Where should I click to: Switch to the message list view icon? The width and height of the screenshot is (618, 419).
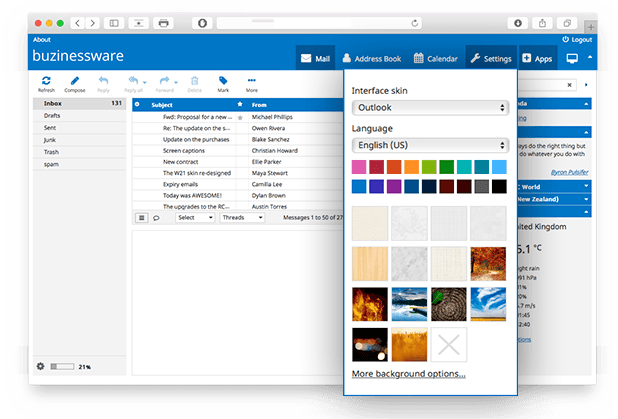[x=141, y=217]
